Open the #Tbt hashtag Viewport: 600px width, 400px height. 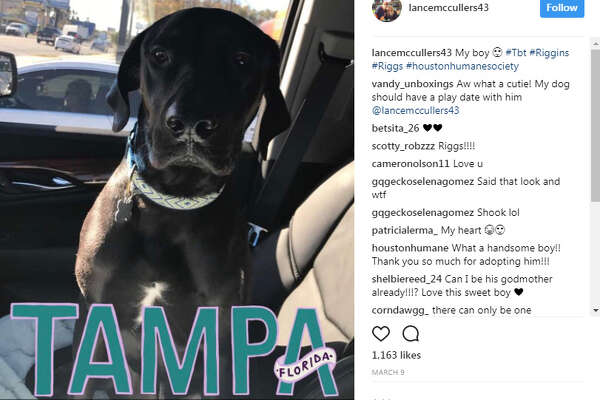[516, 52]
